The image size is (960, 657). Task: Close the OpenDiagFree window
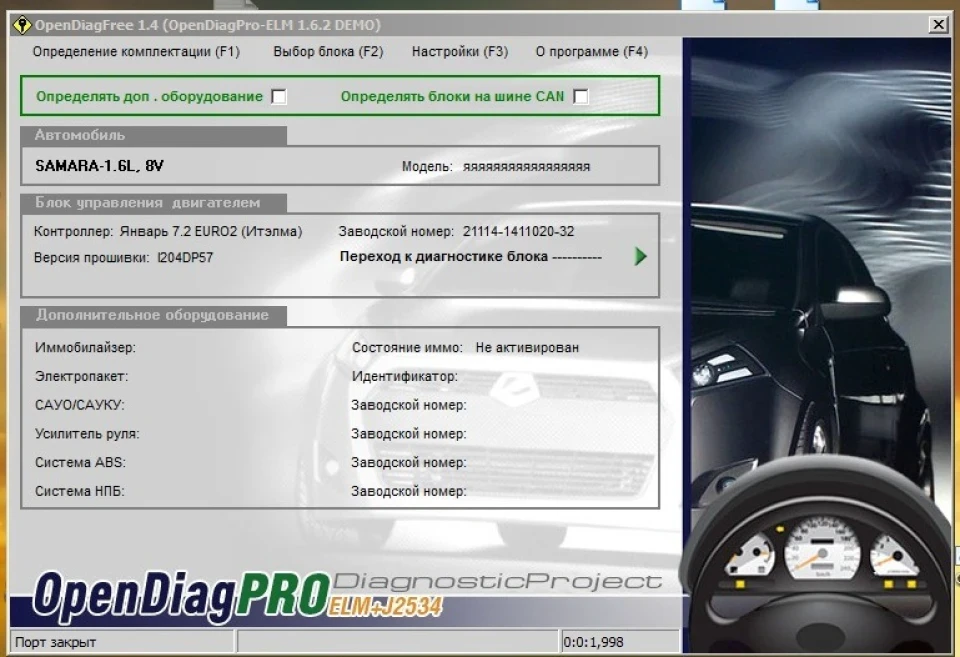coord(938,24)
